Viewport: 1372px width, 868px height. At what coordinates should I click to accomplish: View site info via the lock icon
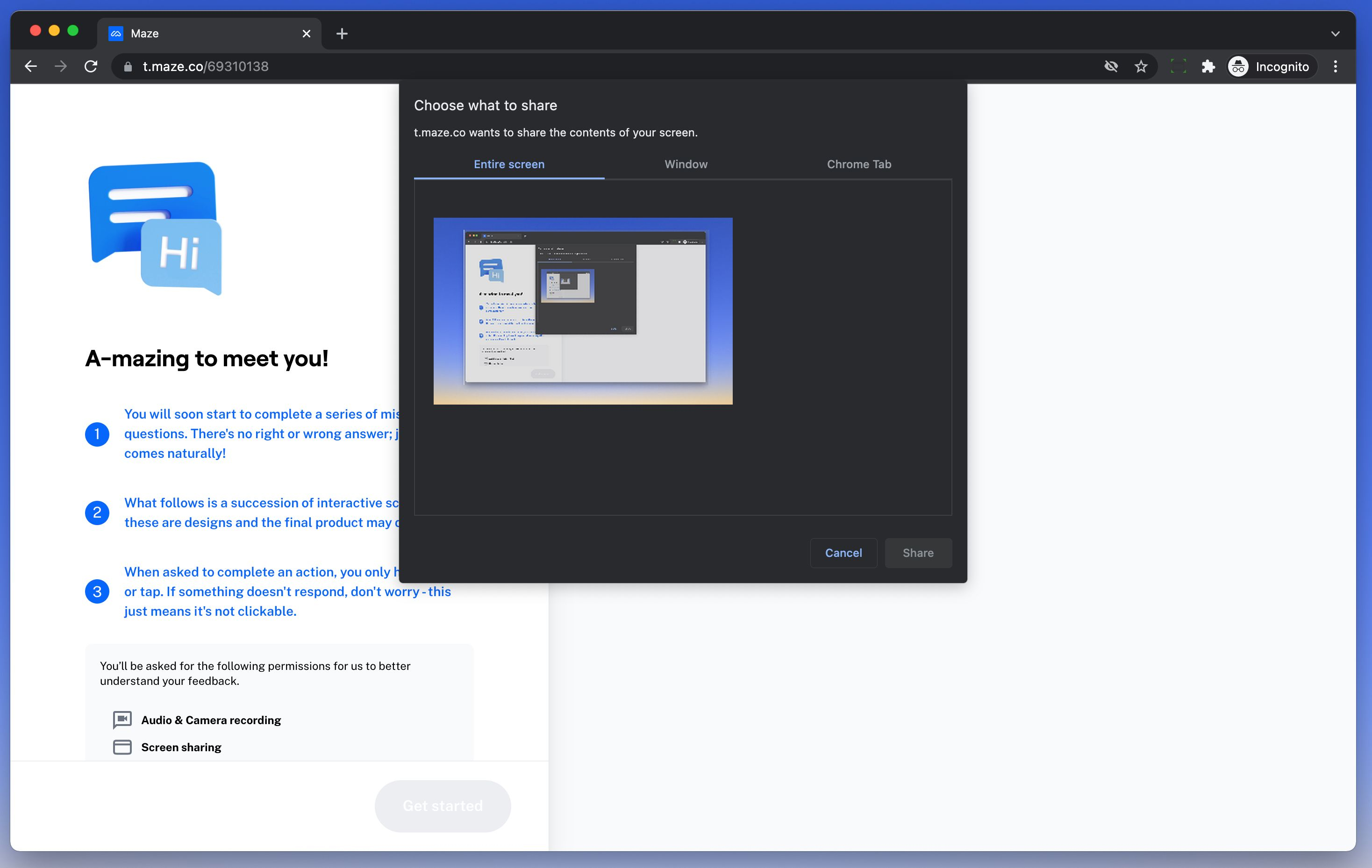coord(127,66)
